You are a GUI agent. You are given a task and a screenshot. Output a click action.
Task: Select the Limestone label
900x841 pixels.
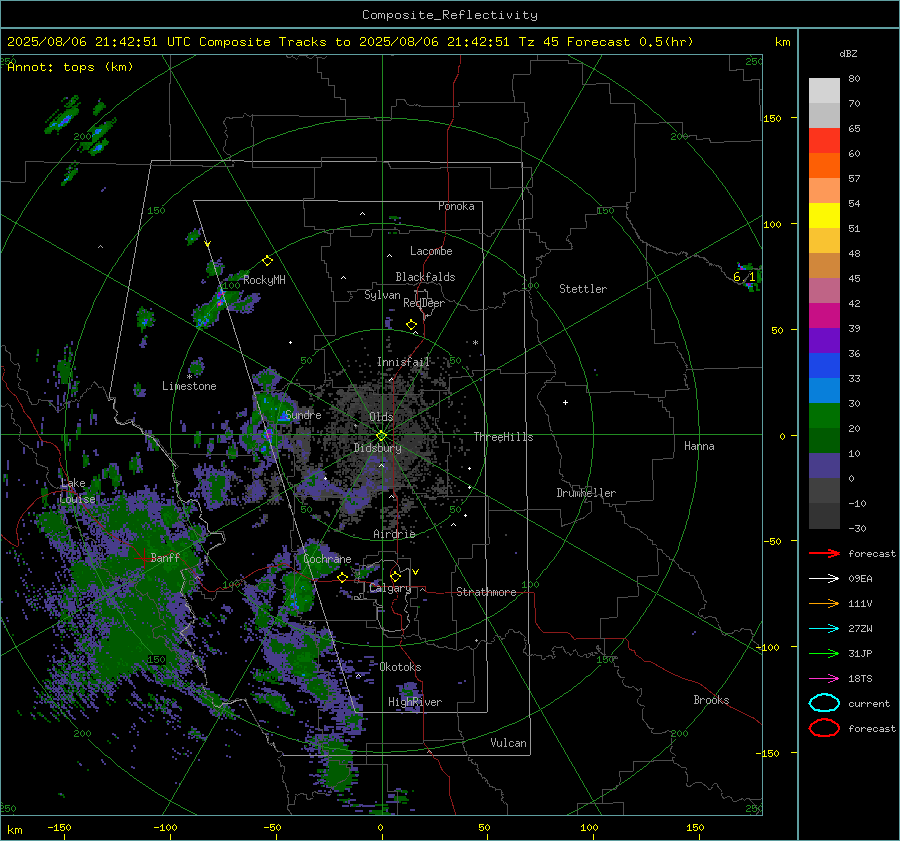pos(189,386)
